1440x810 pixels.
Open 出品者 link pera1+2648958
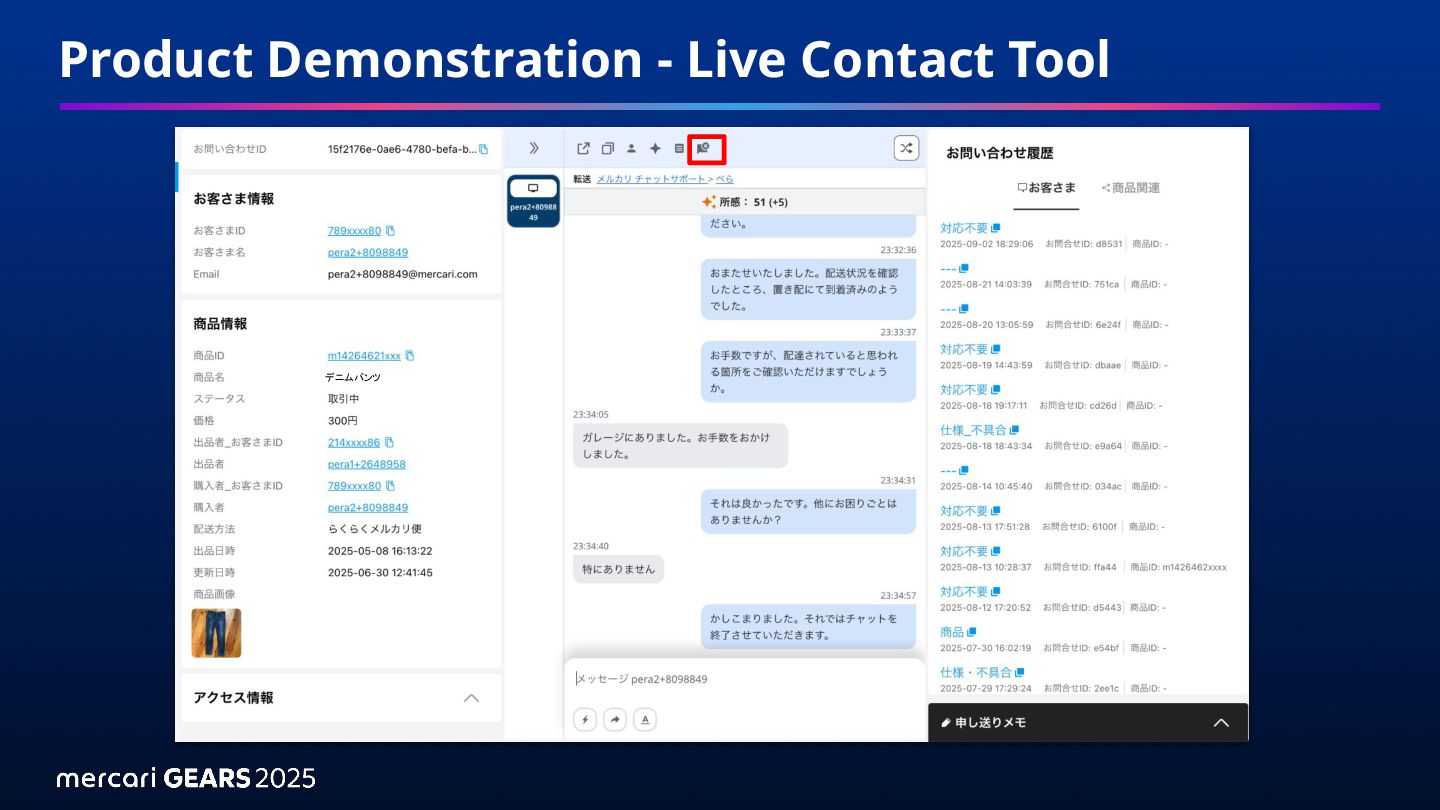(x=367, y=464)
